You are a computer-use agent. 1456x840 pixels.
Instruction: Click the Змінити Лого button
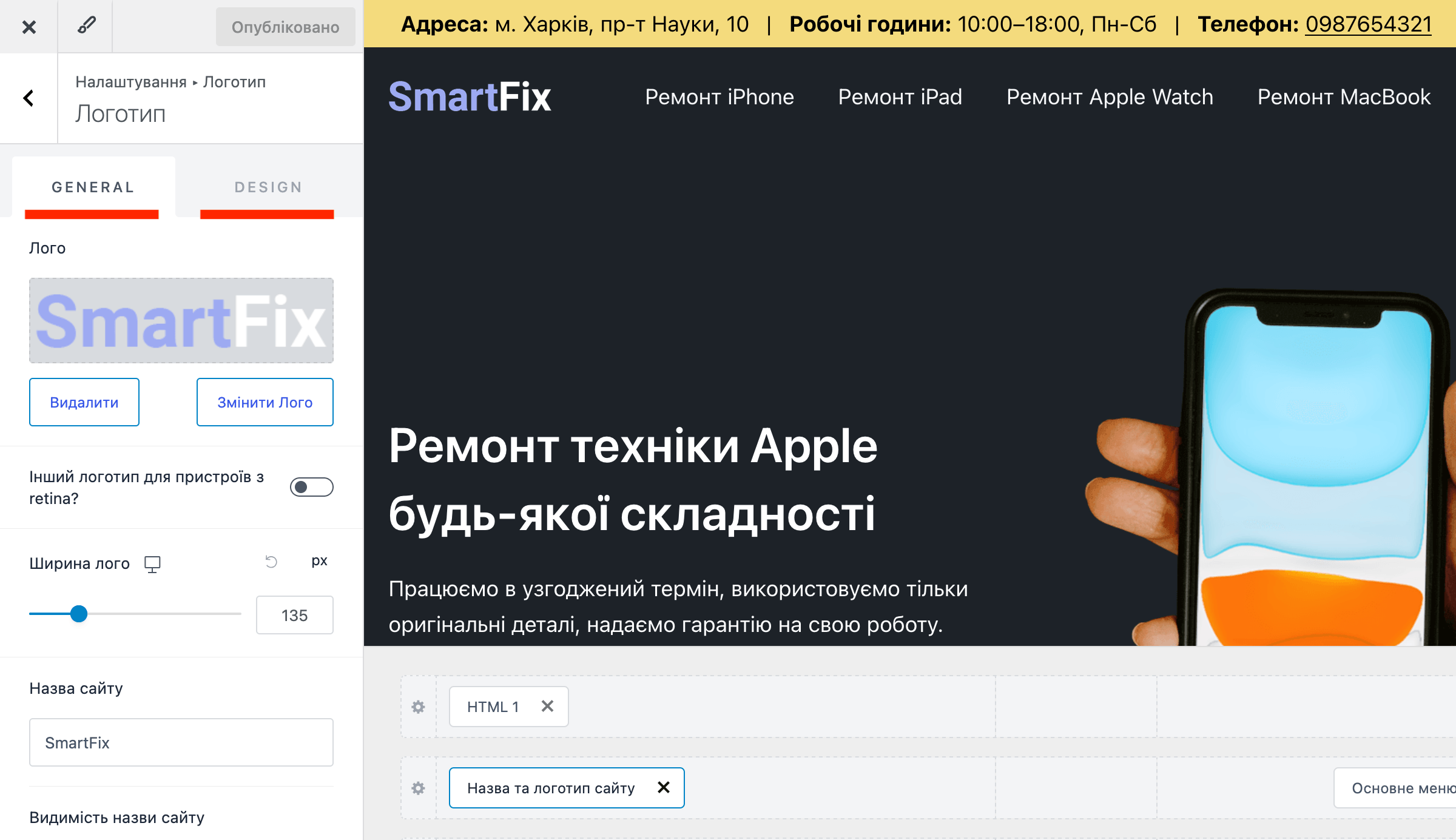pyautogui.click(x=265, y=402)
